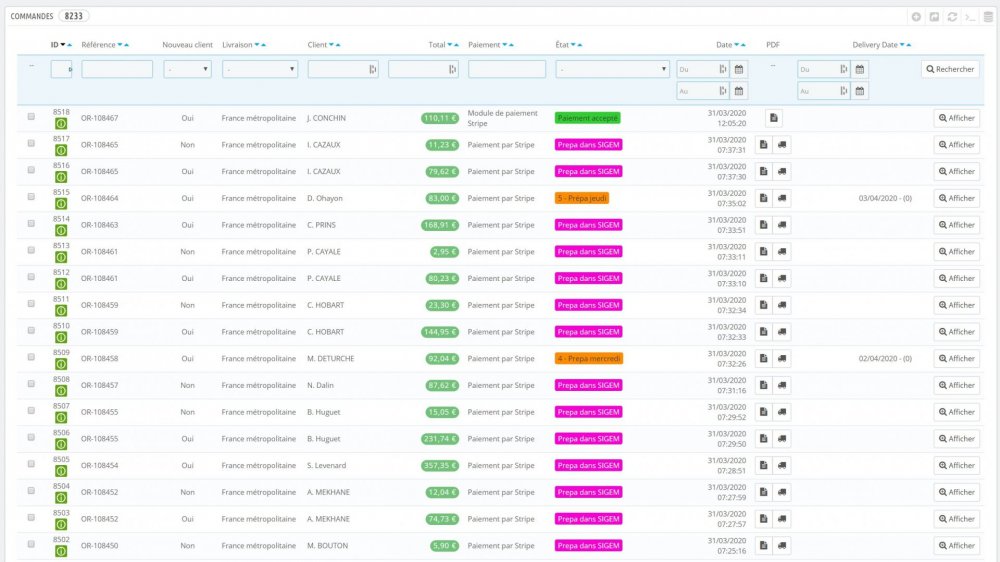The image size is (1000, 562).
Task: Open the SQL query terminal icon
Action: 970,17
